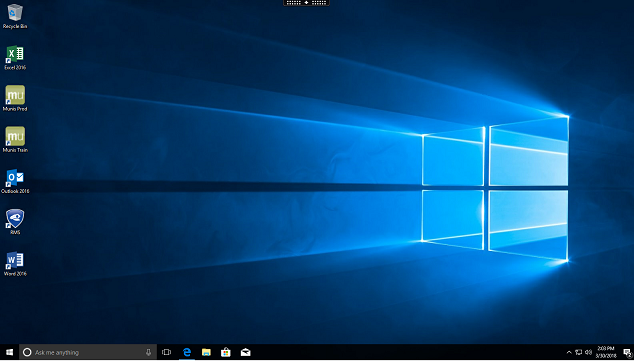Open the Mail app taskbar icon
The width and height of the screenshot is (634, 361).
pyautogui.click(x=245, y=352)
